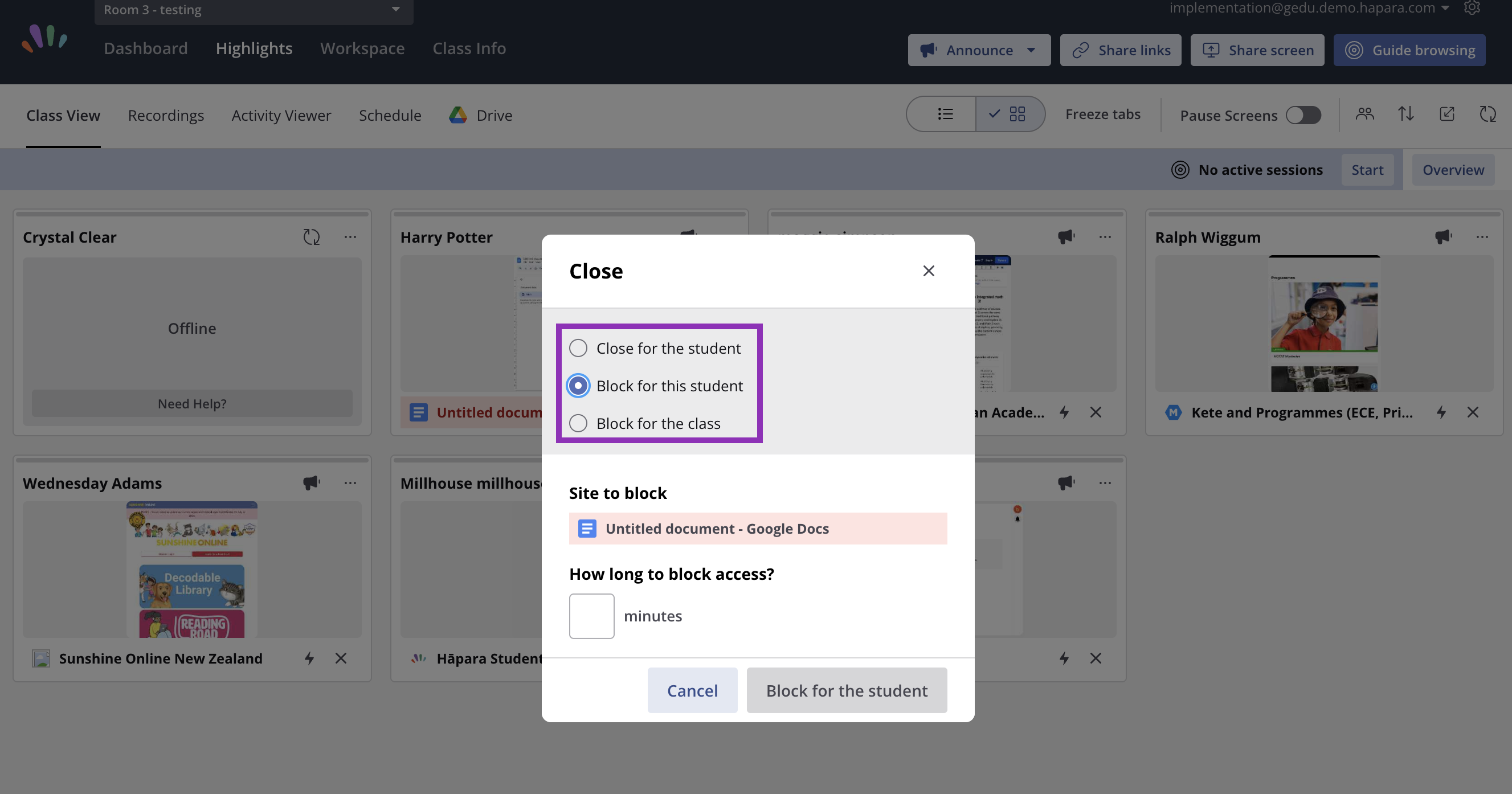Open the Room 3 - testing class dropdown
This screenshot has height=794, width=1512.
coord(254,11)
